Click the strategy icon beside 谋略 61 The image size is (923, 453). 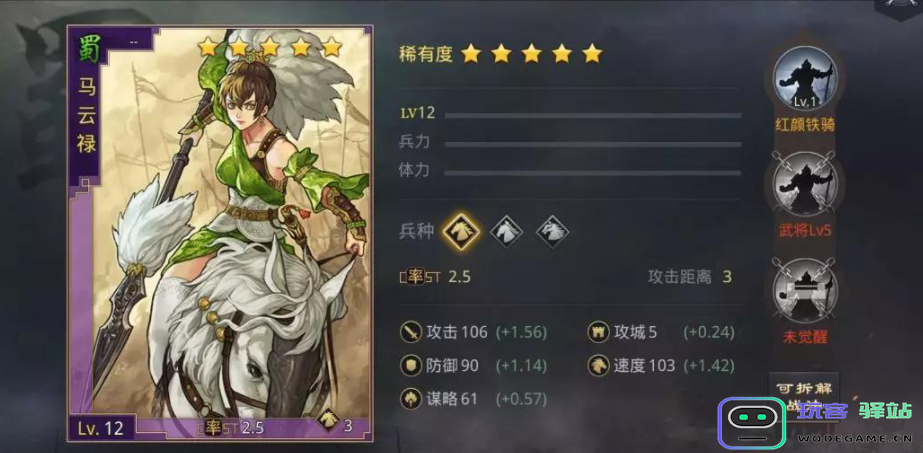pos(410,399)
